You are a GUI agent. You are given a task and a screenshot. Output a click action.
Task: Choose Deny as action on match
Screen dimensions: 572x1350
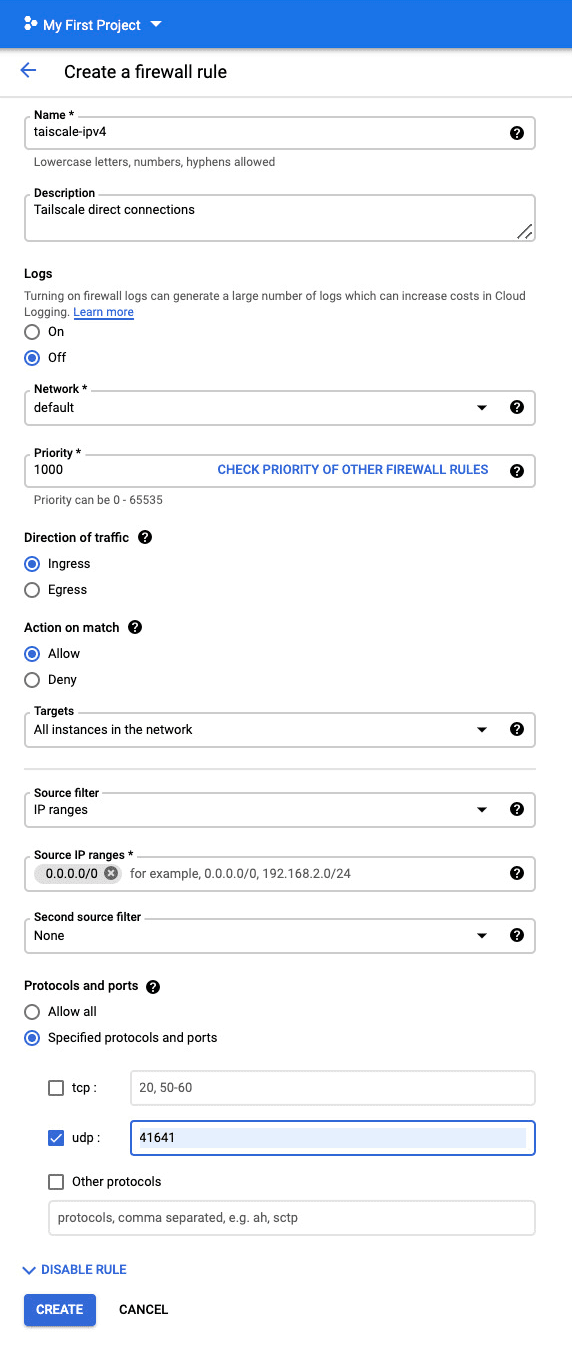[x=32, y=680]
